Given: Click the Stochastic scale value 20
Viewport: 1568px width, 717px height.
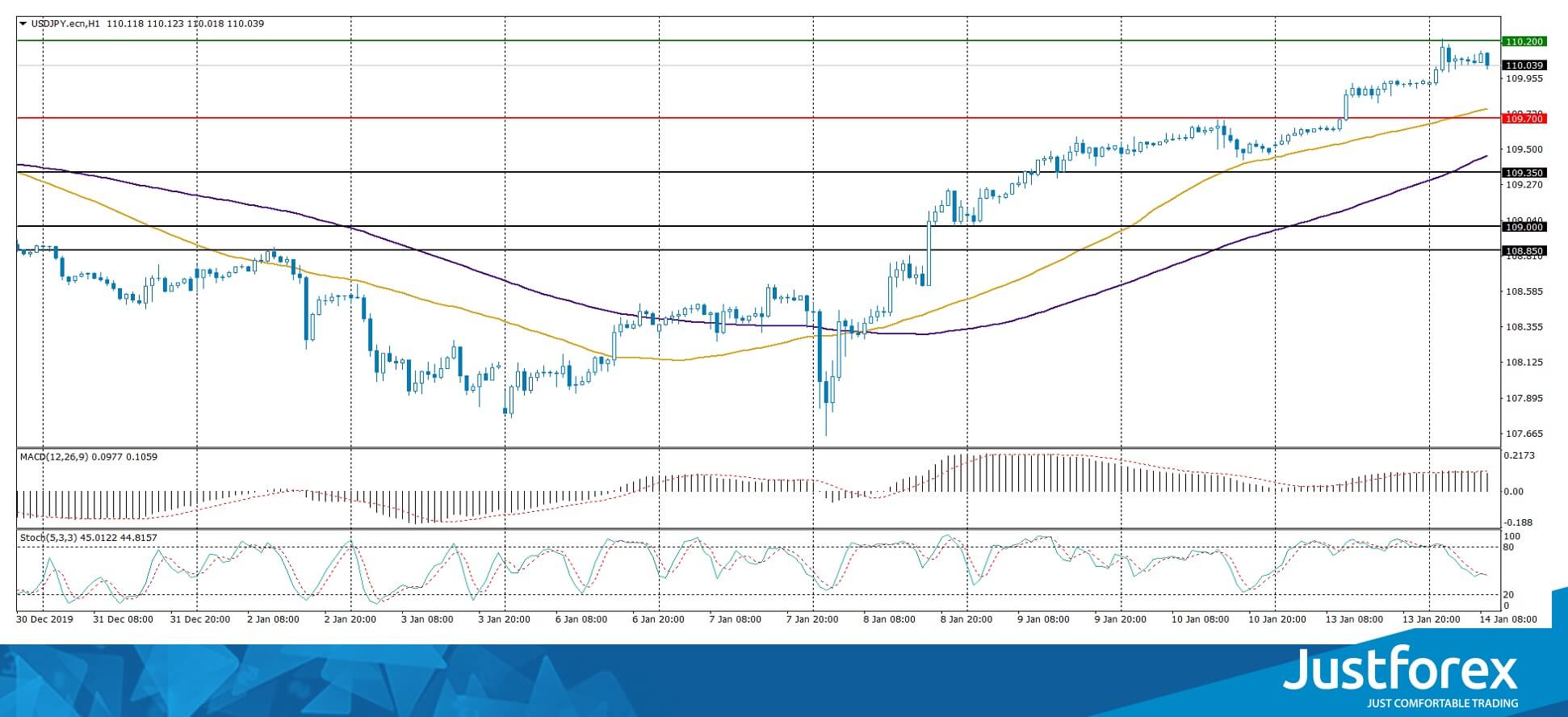Looking at the screenshot, I should point(1509,595).
